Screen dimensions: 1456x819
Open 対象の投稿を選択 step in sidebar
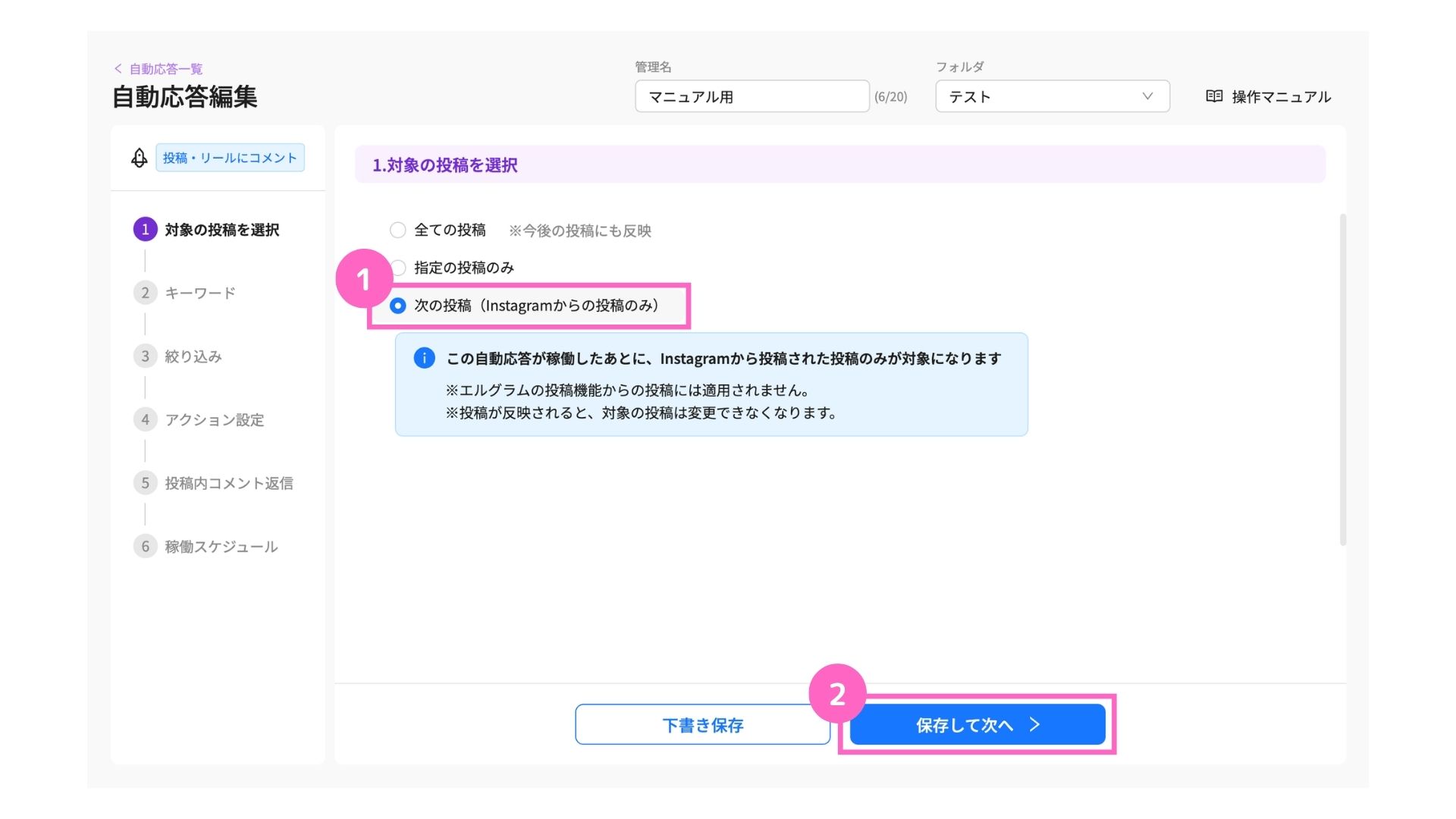[x=221, y=230]
